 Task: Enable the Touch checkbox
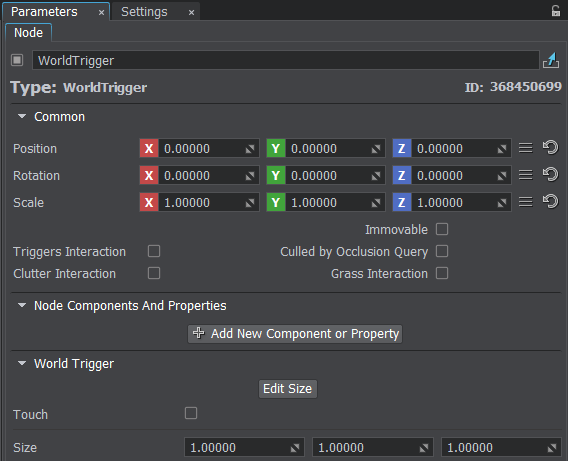(x=191, y=413)
